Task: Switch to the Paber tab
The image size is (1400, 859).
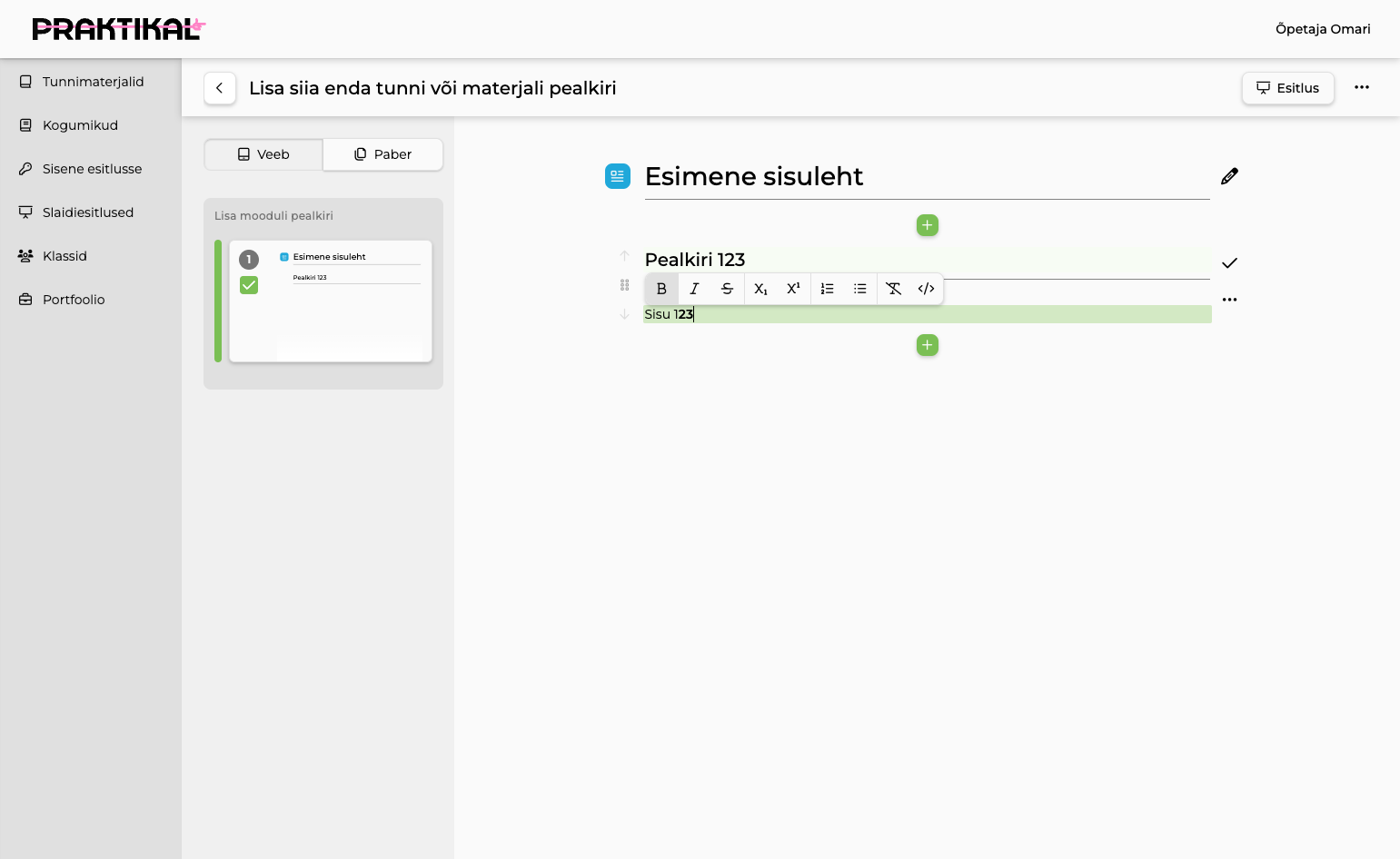Action: tap(383, 154)
